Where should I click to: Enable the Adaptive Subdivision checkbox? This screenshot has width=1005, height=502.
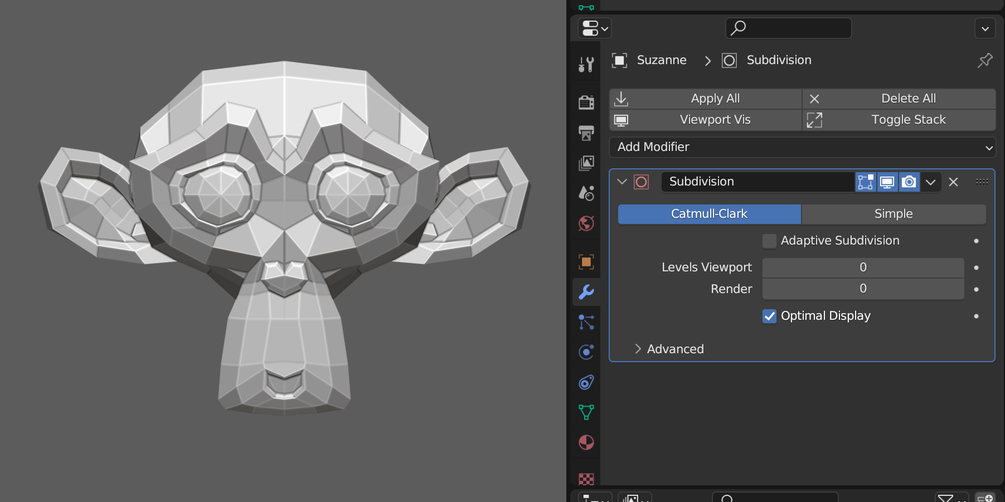pyautogui.click(x=769, y=241)
